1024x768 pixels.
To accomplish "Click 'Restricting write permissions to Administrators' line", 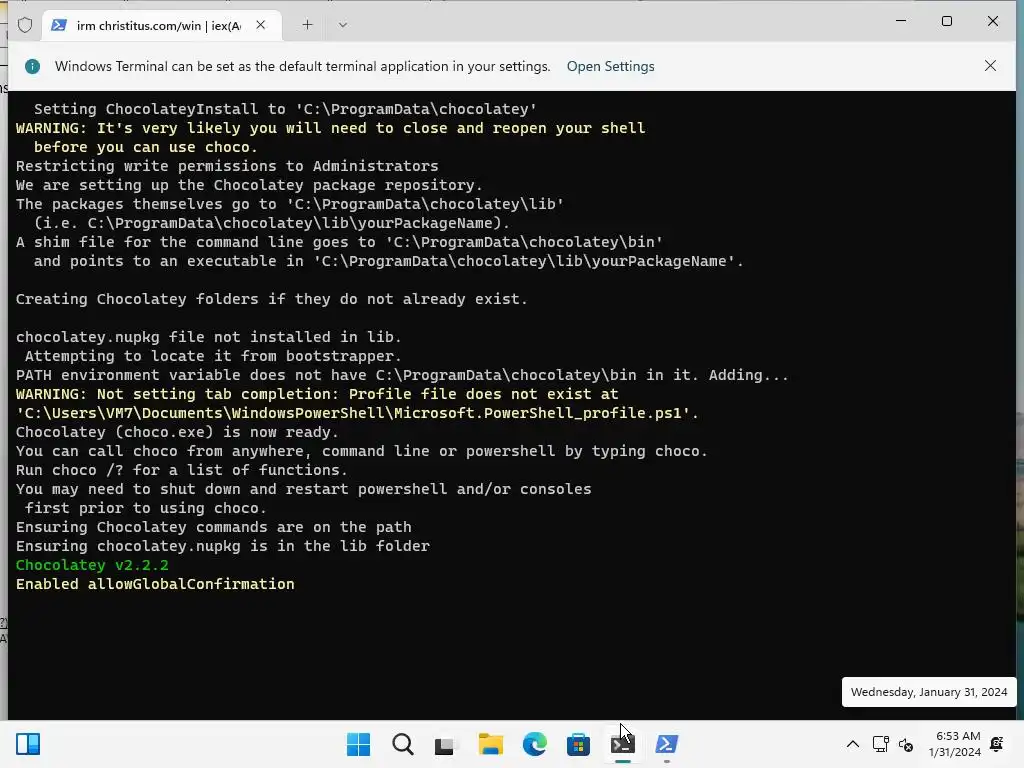I will pyautogui.click(x=227, y=166).
